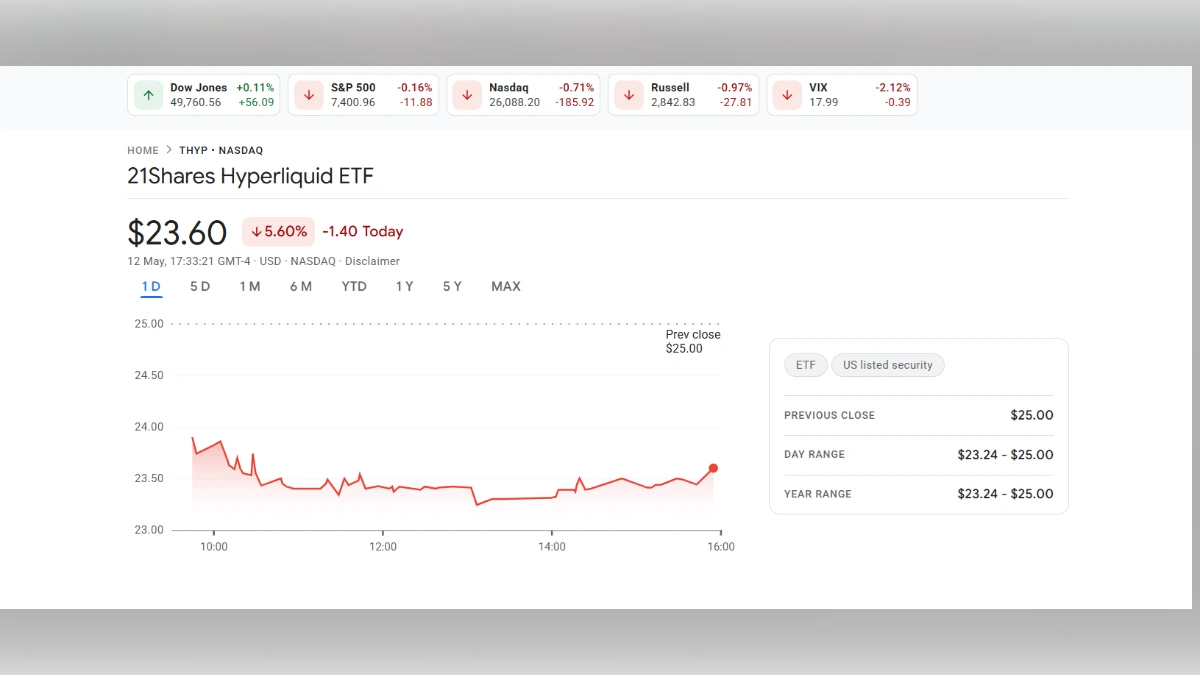Switch chart to 6M range
Screen dimensions: 1200x675
pos(301,287)
